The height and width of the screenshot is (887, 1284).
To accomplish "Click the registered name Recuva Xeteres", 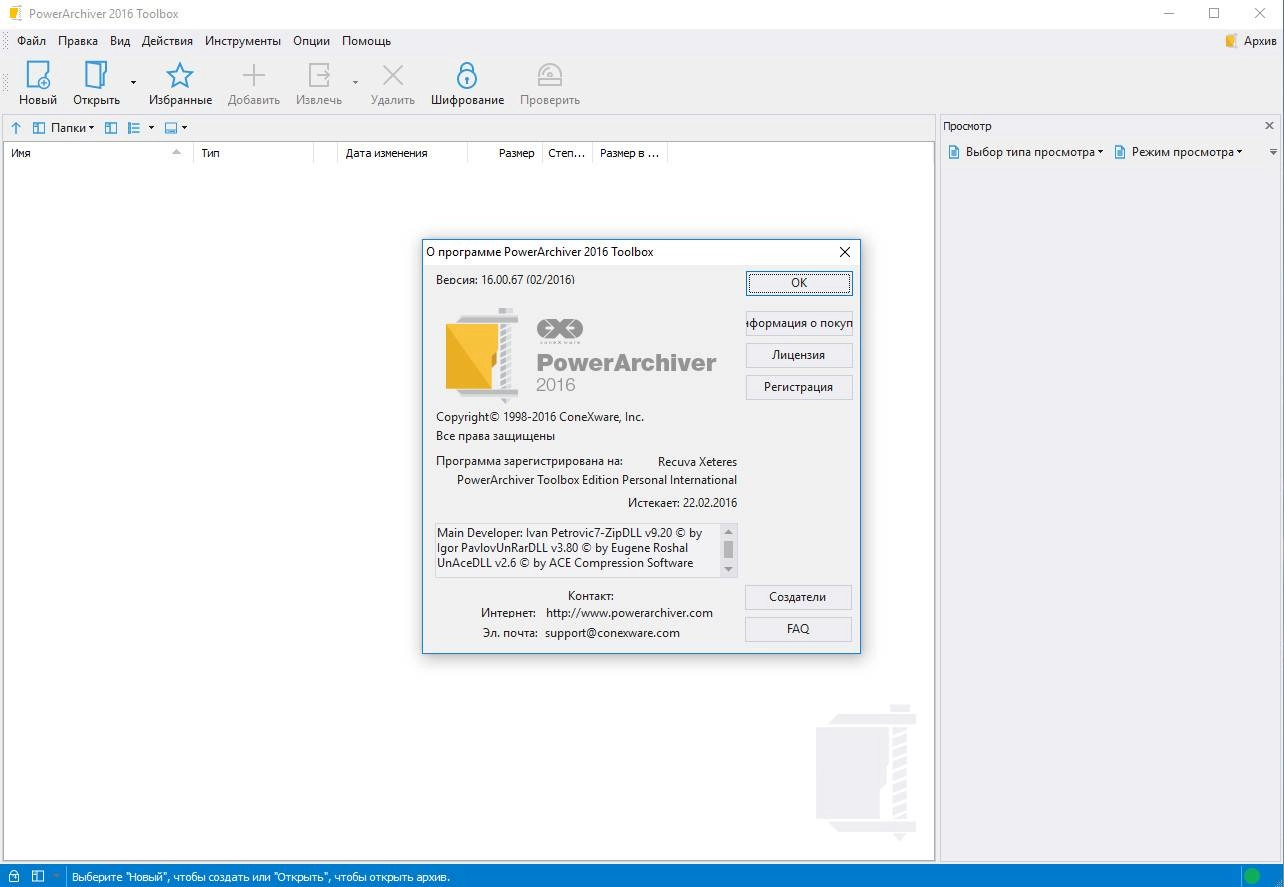I will pyautogui.click(x=697, y=462).
